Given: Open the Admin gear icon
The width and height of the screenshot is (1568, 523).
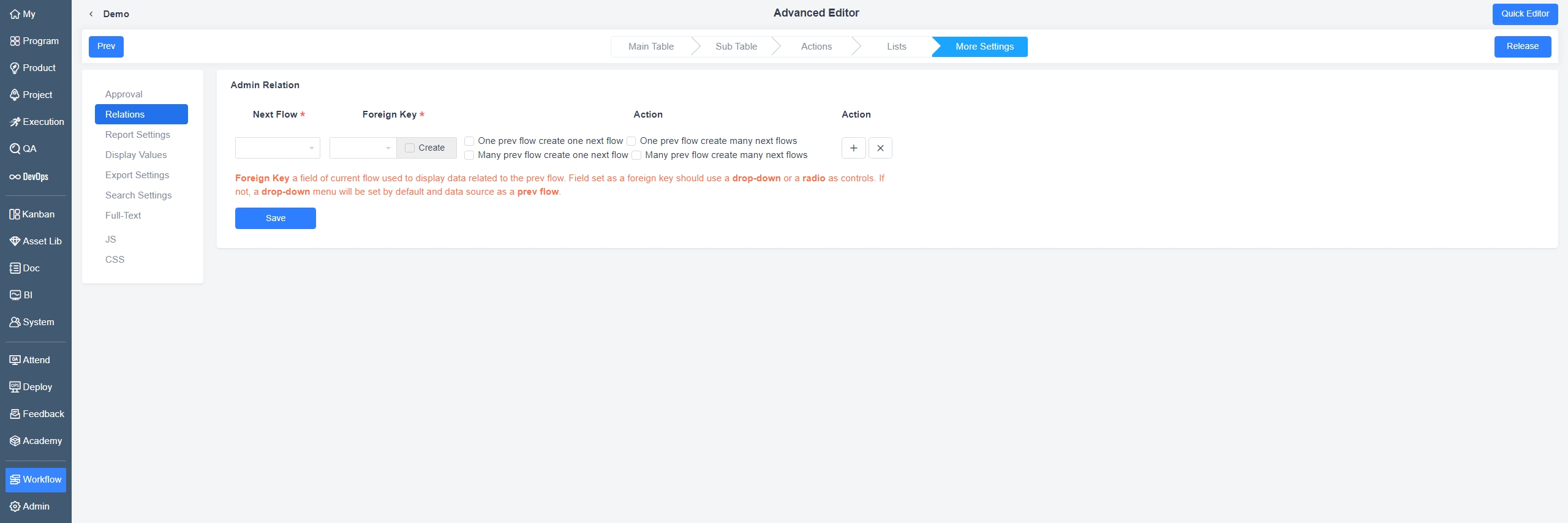Looking at the screenshot, I should pyautogui.click(x=15, y=506).
